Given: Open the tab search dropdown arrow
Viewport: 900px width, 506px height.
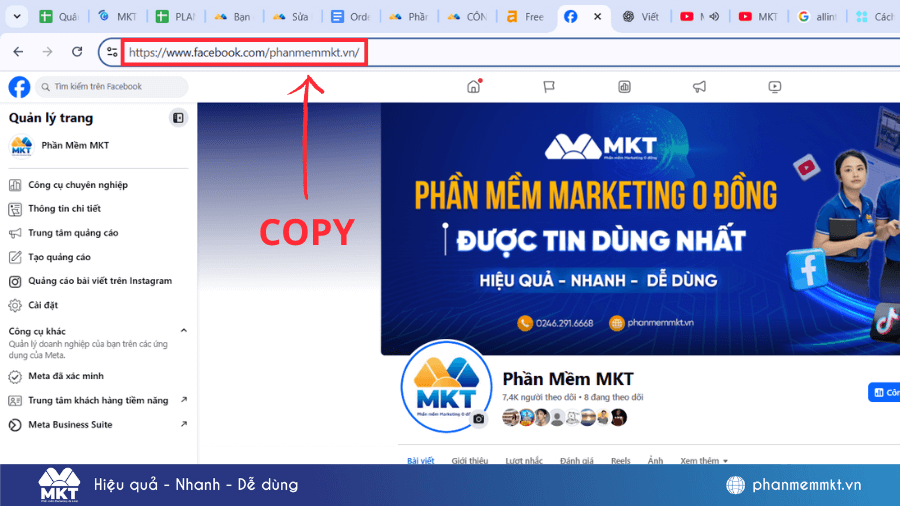Looking at the screenshot, I should pyautogui.click(x=17, y=16).
